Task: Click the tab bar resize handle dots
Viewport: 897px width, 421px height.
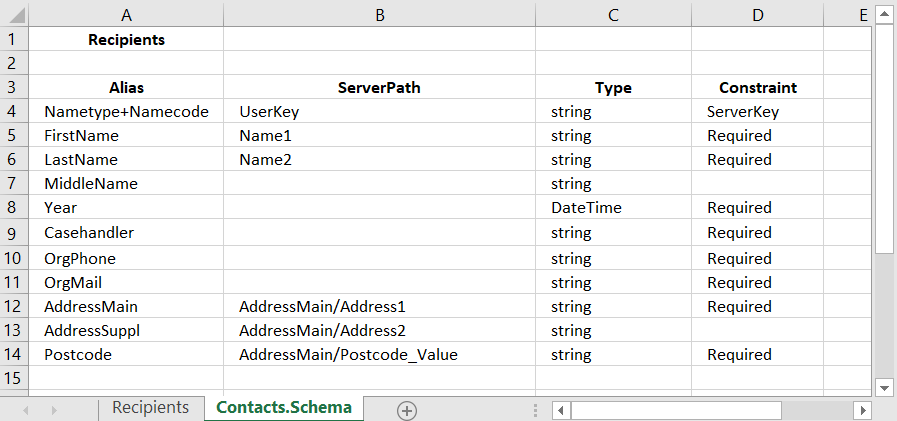Action: pos(538,409)
